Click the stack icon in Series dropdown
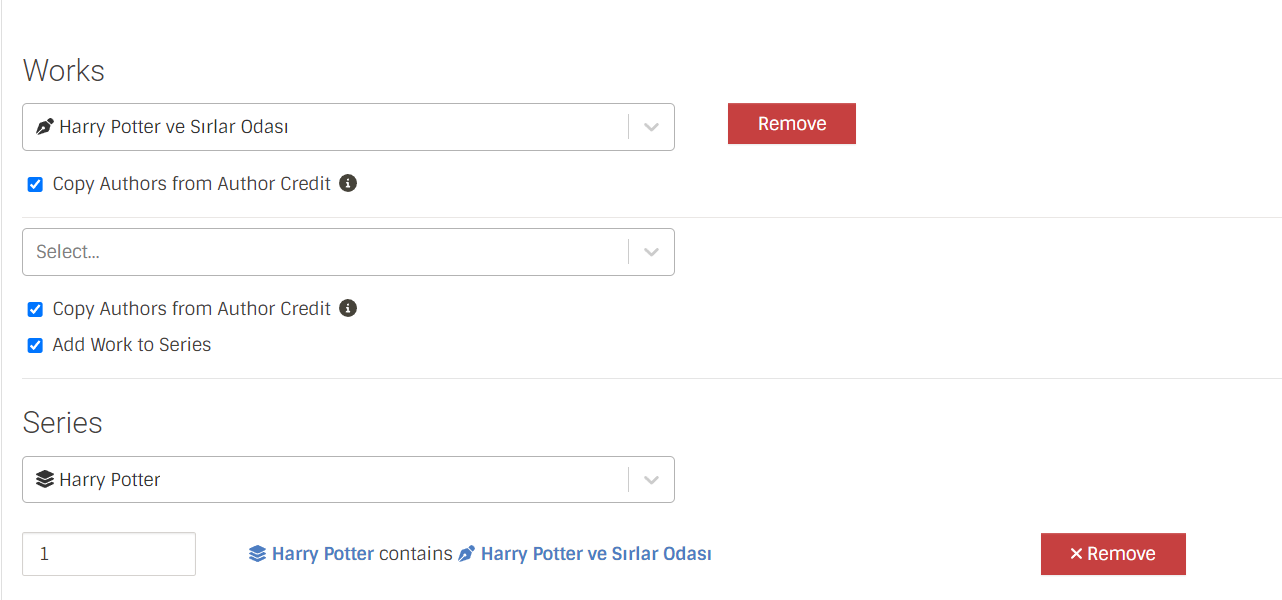 pos(44,480)
